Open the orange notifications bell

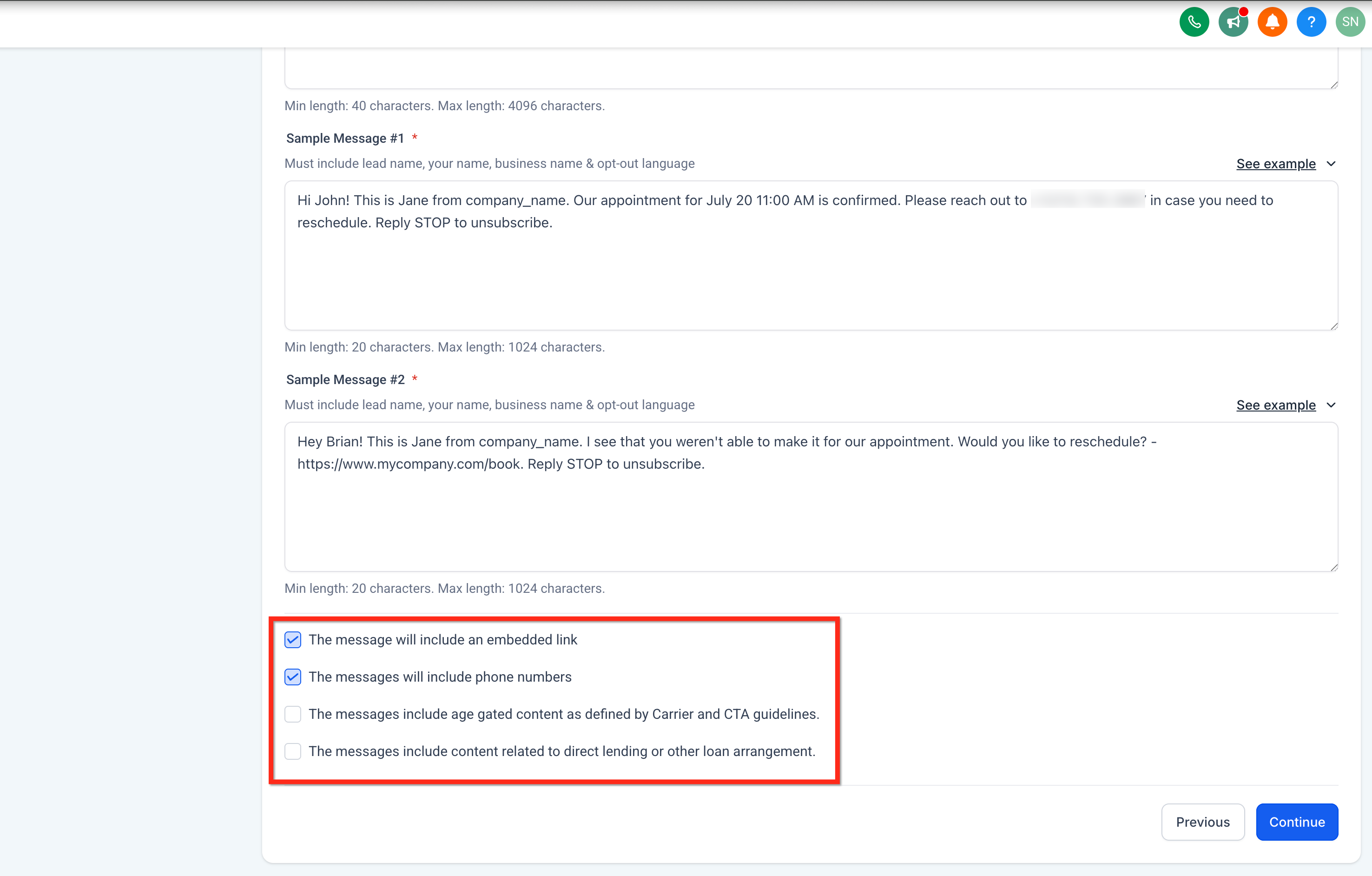(1272, 22)
